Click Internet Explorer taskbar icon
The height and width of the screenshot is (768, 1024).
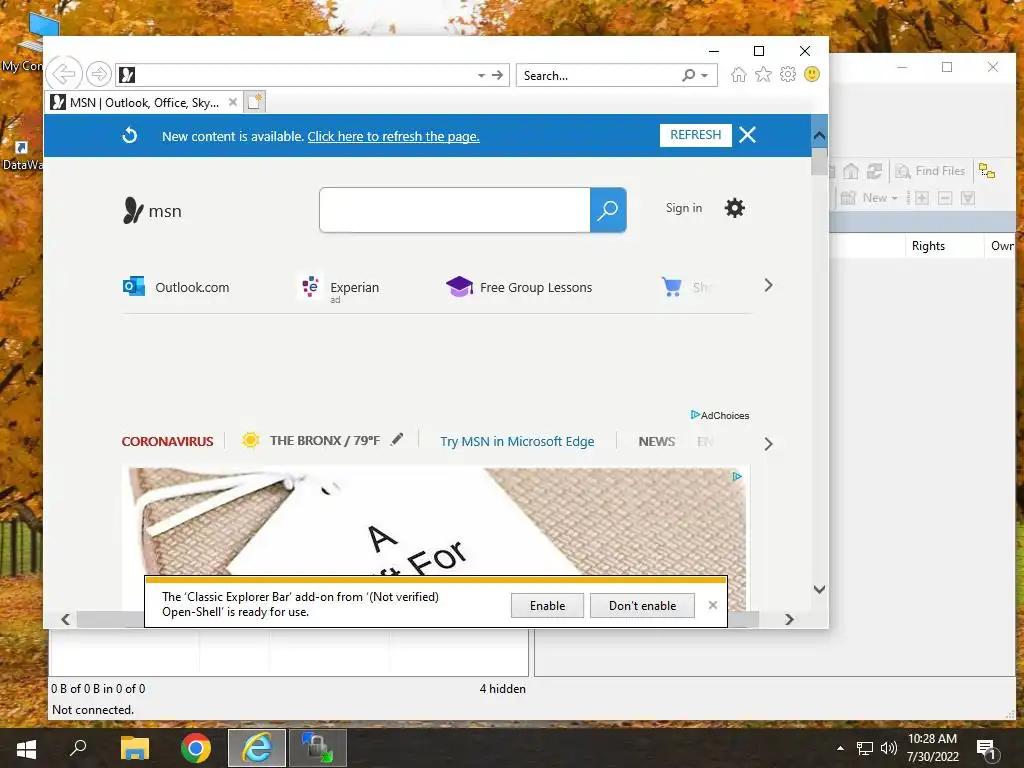point(257,748)
